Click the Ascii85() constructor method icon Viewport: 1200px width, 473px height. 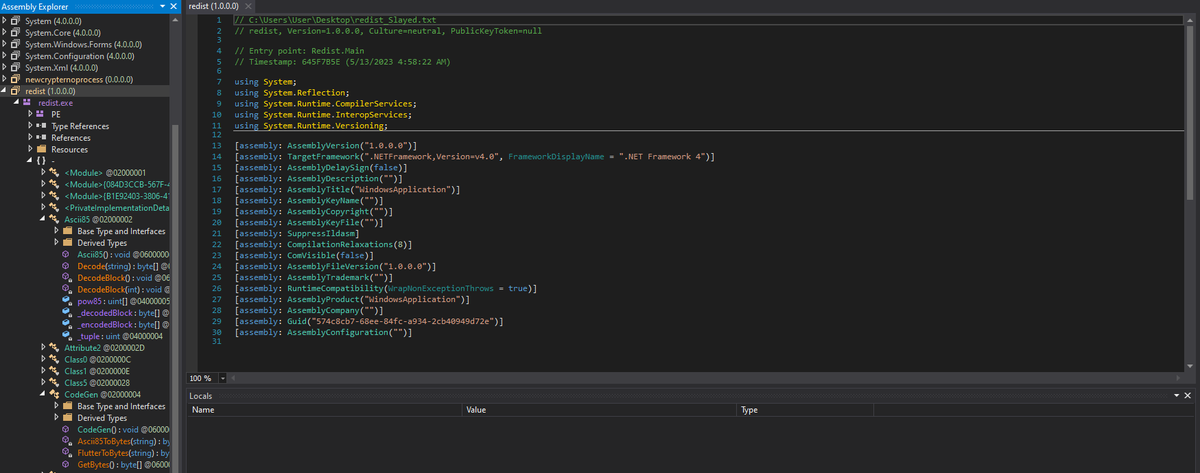point(67,254)
